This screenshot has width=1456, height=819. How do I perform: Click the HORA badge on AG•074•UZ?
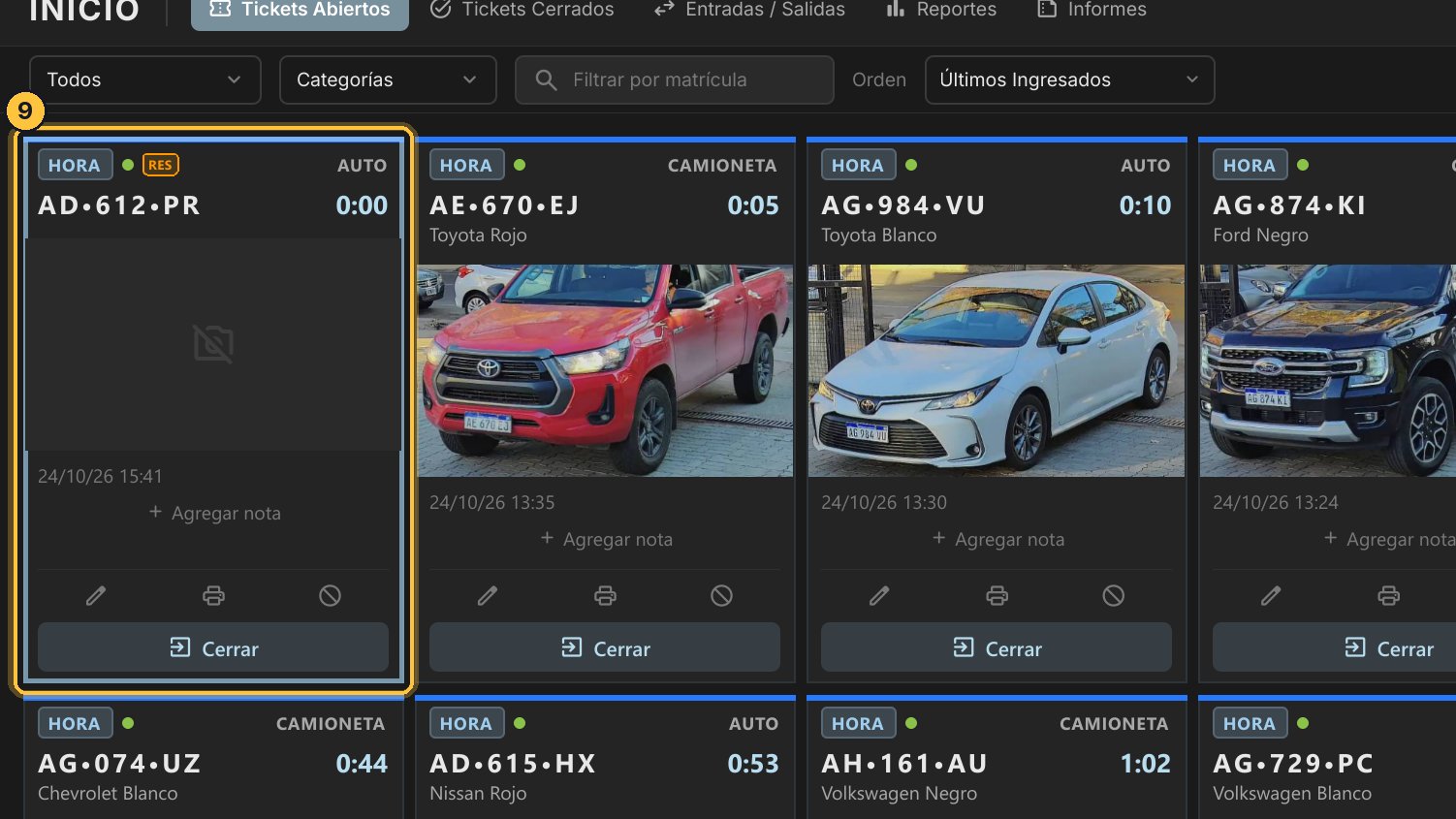pyautogui.click(x=75, y=723)
